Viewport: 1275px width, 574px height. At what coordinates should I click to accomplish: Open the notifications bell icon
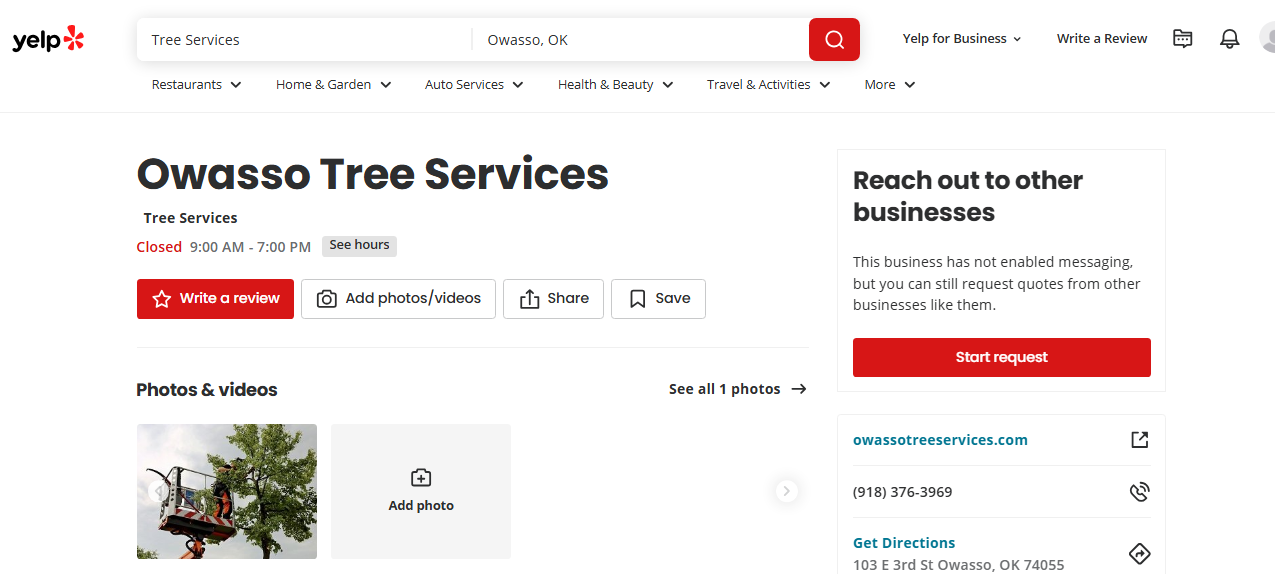[x=1229, y=39]
